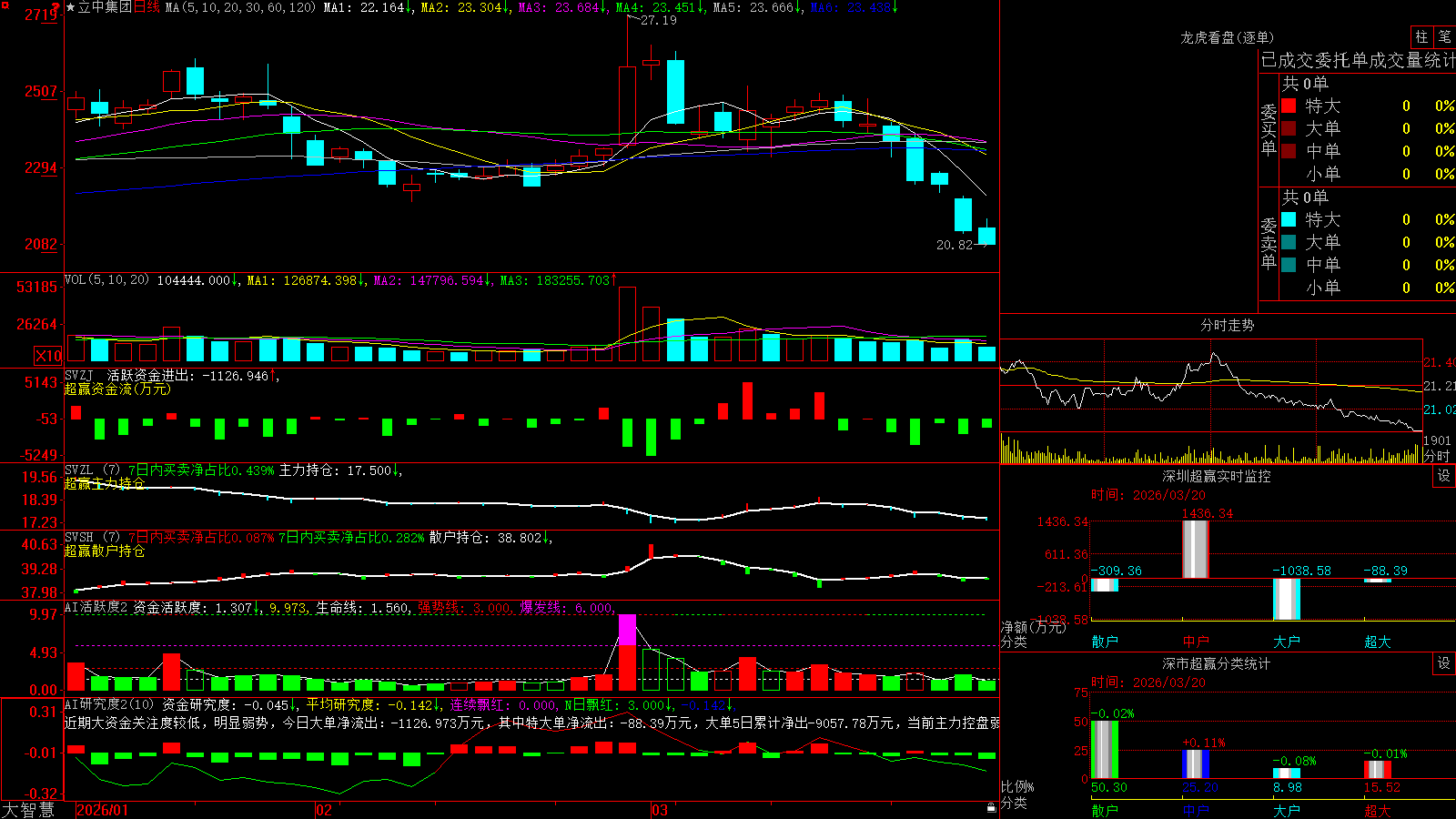Click the cyan 特大 sell-order swatch
This screenshot has width=1456, height=819.
[1289, 219]
